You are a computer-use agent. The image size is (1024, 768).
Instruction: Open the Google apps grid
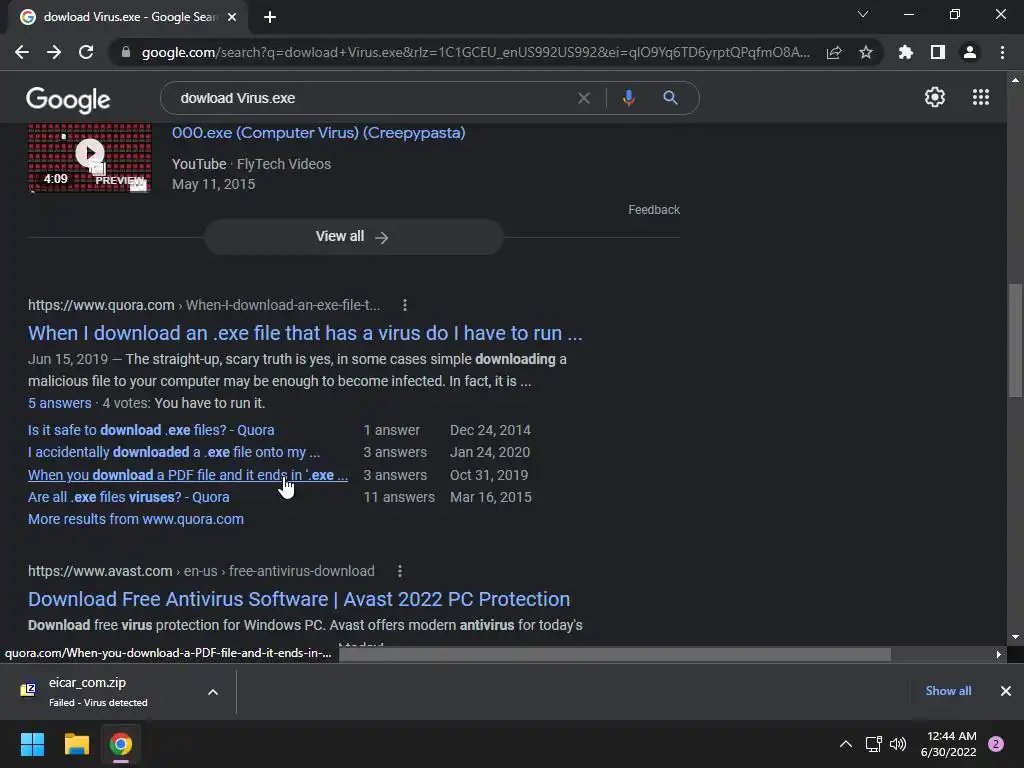(x=981, y=97)
